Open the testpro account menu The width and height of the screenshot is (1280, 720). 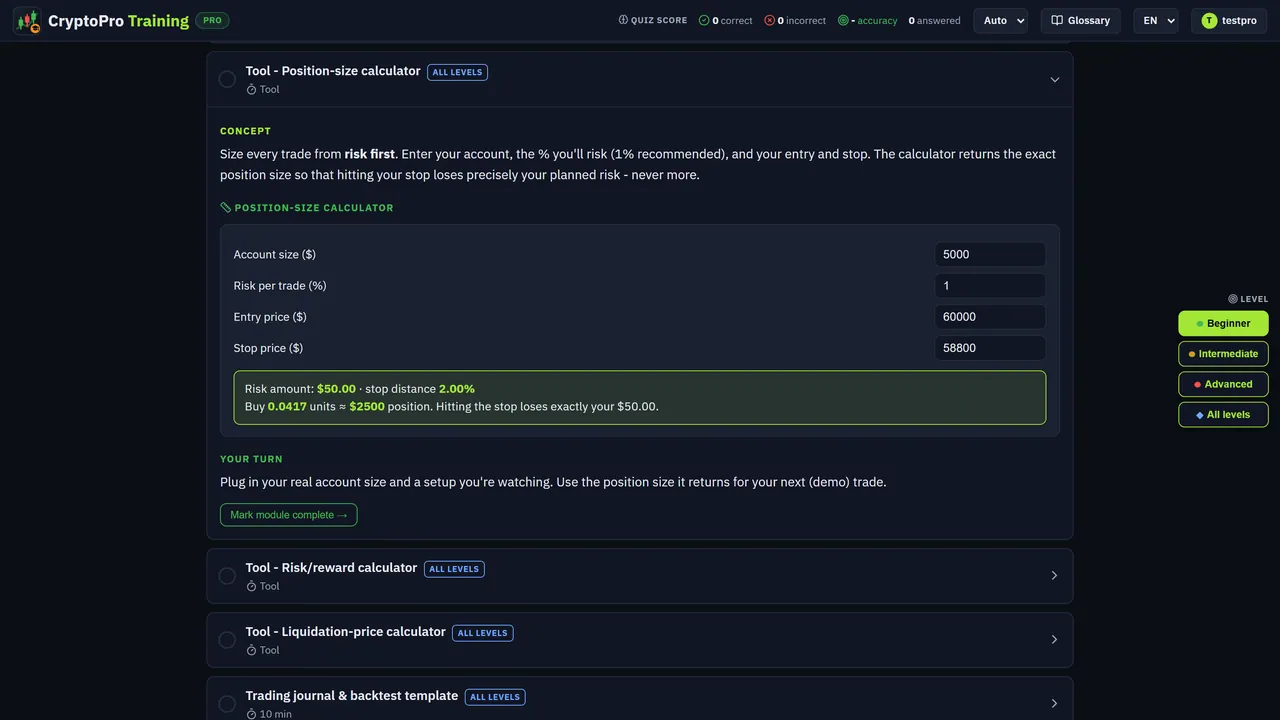click(x=1229, y=20)
